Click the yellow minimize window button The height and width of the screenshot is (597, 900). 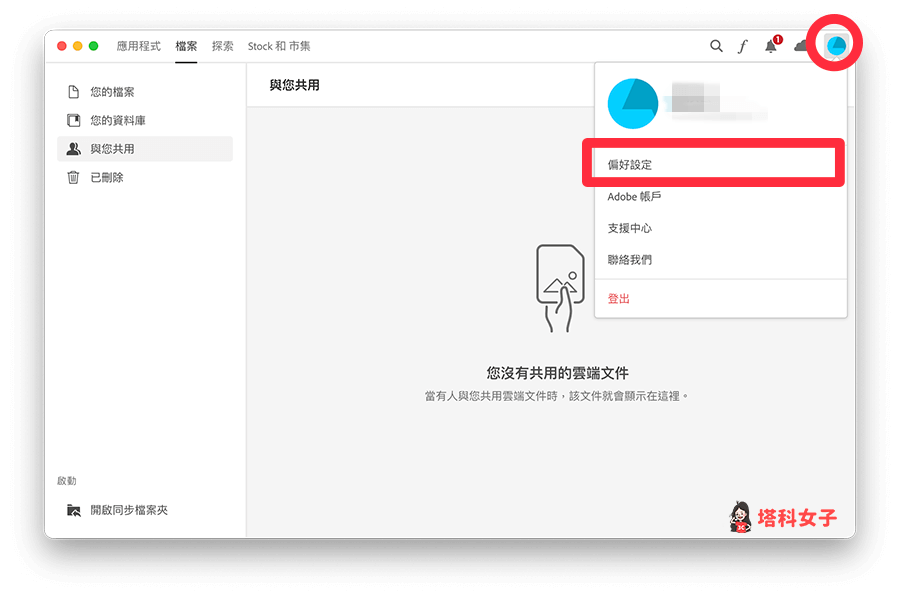[x=77, y=46]
